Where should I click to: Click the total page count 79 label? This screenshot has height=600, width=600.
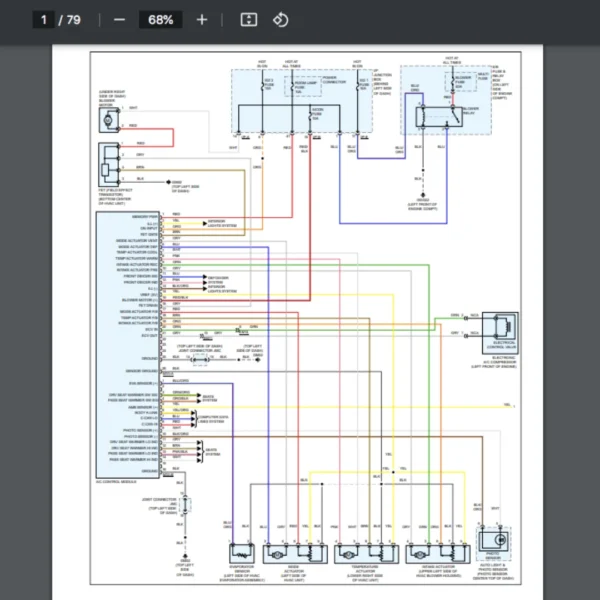73,20
